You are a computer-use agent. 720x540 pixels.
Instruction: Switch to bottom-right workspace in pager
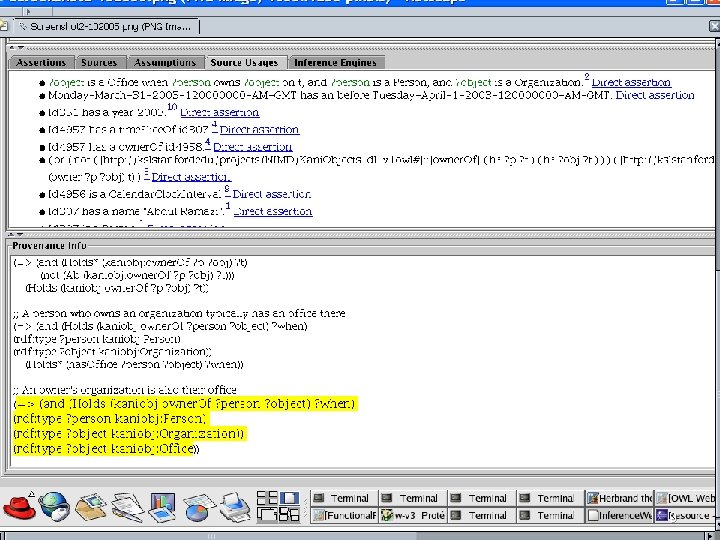[289, 514]
